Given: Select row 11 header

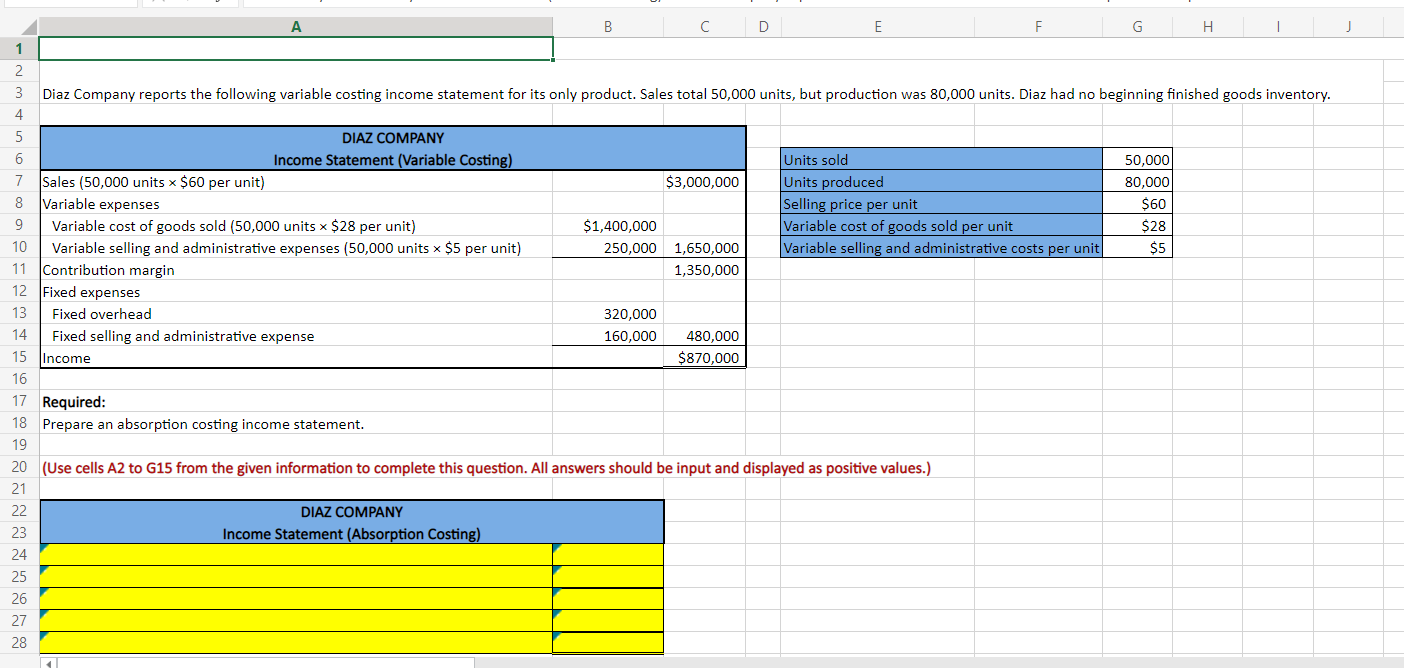Looking at the screenshot, I should pyautogui.click(x=19, y=270).
